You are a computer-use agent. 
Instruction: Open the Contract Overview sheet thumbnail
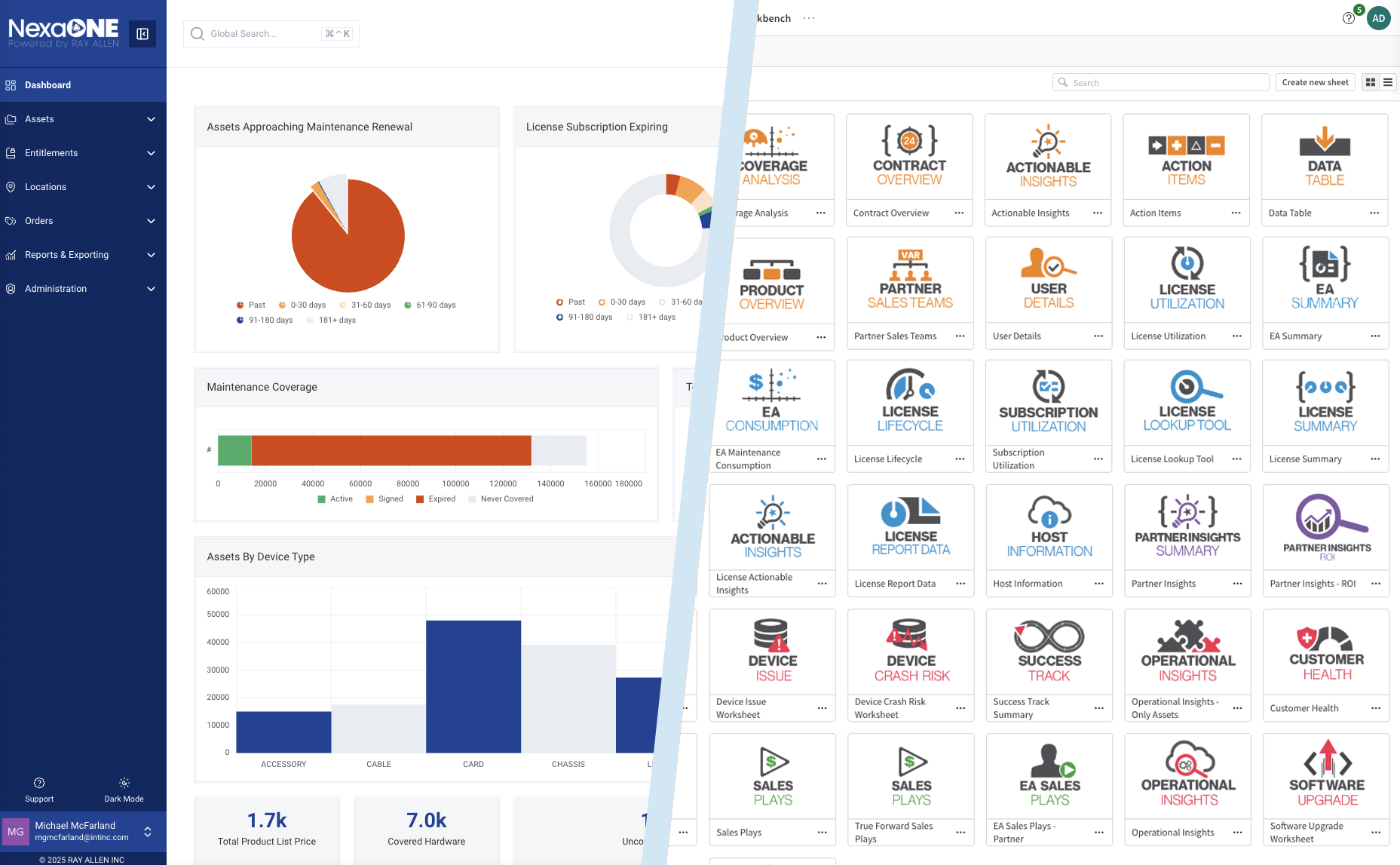pos(909,158)
